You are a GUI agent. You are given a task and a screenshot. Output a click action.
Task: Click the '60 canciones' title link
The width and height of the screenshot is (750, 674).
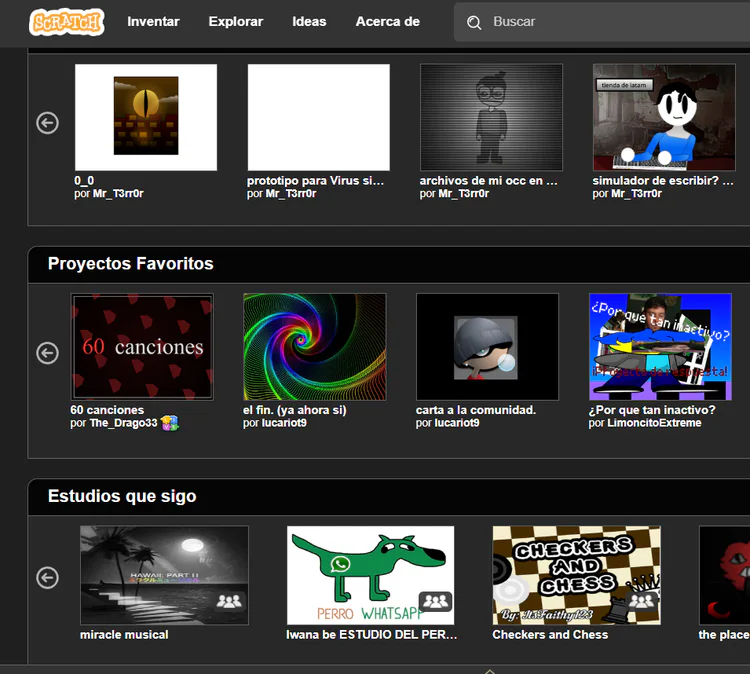107,410
